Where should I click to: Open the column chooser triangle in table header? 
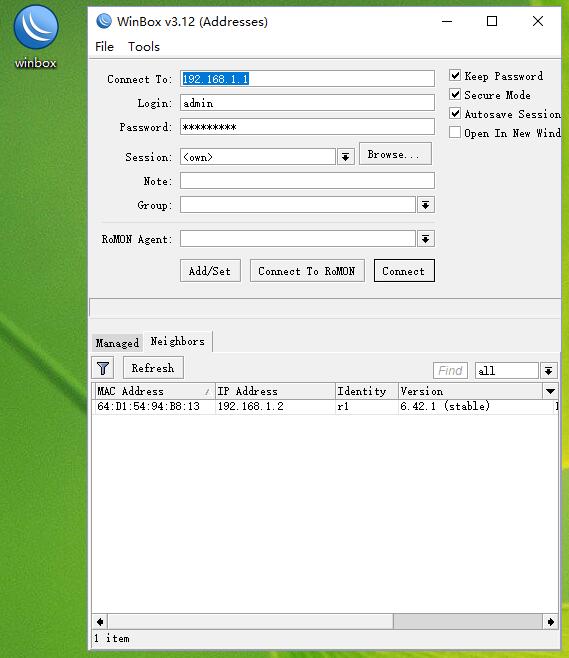pyautogui.click(x=550, y=391)
